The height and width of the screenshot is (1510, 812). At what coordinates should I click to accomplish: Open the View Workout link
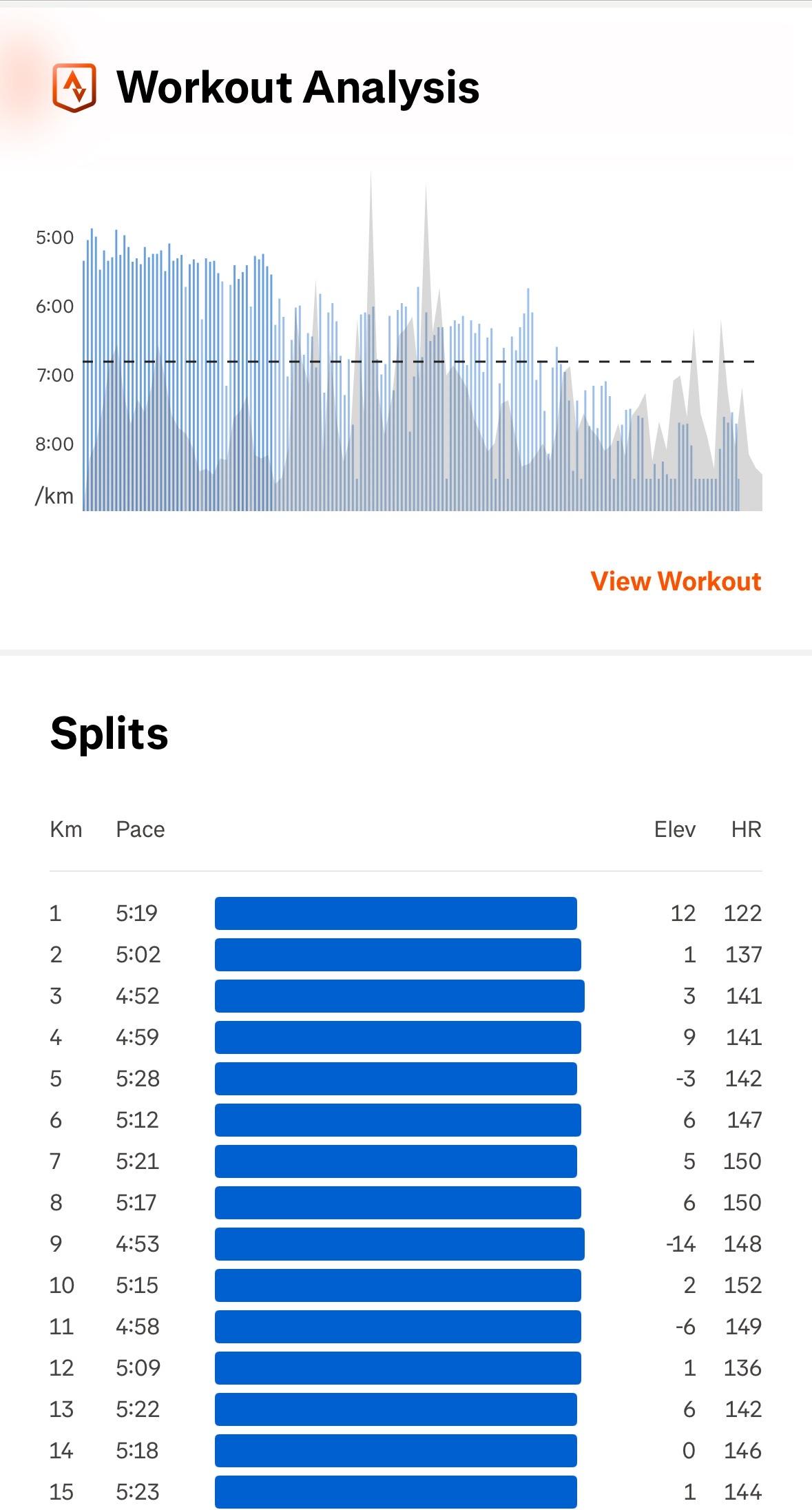(x=676, y=581)
